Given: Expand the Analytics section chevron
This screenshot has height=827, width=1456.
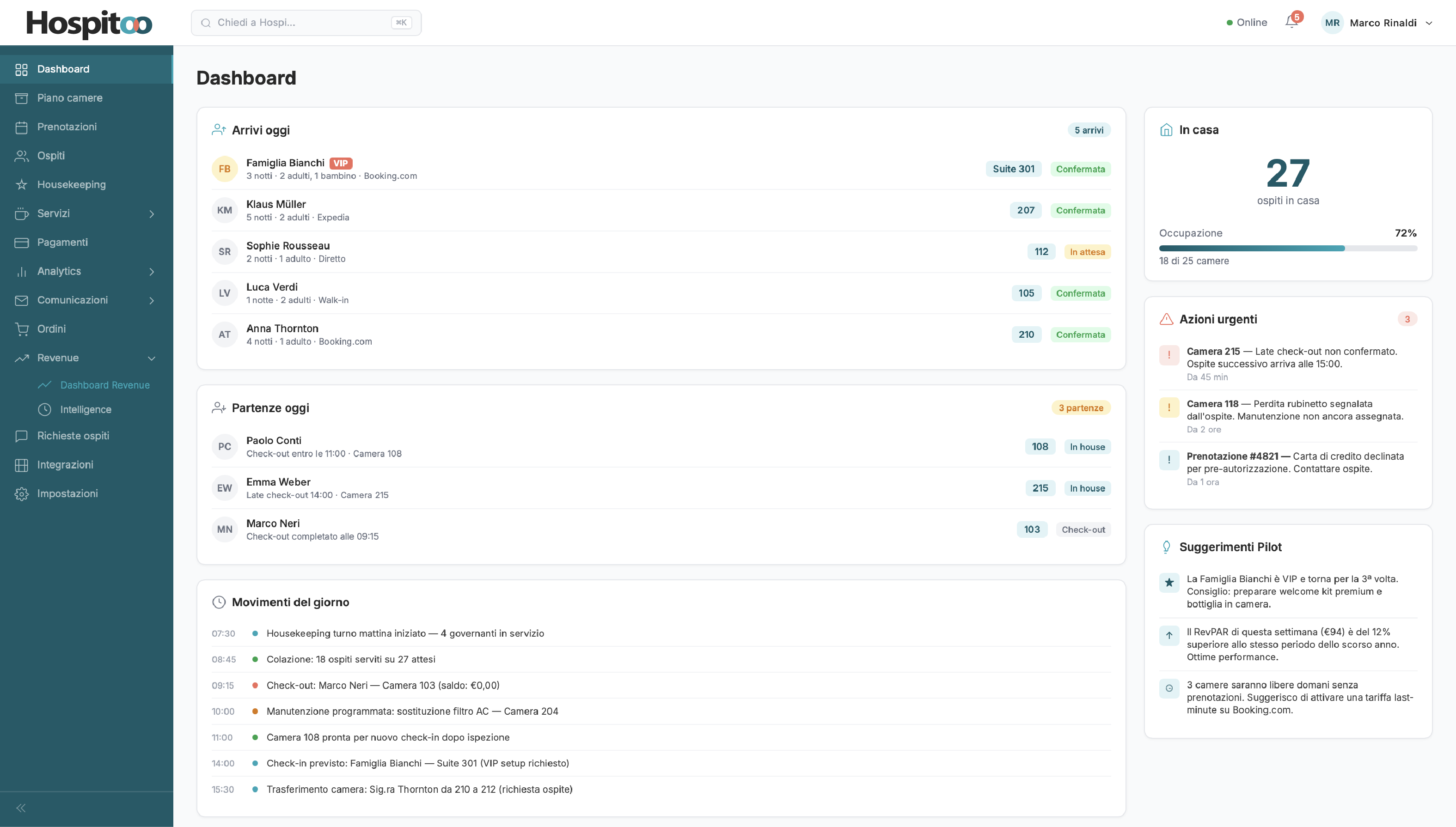Looking at the screenshot, I should point(152,272).
